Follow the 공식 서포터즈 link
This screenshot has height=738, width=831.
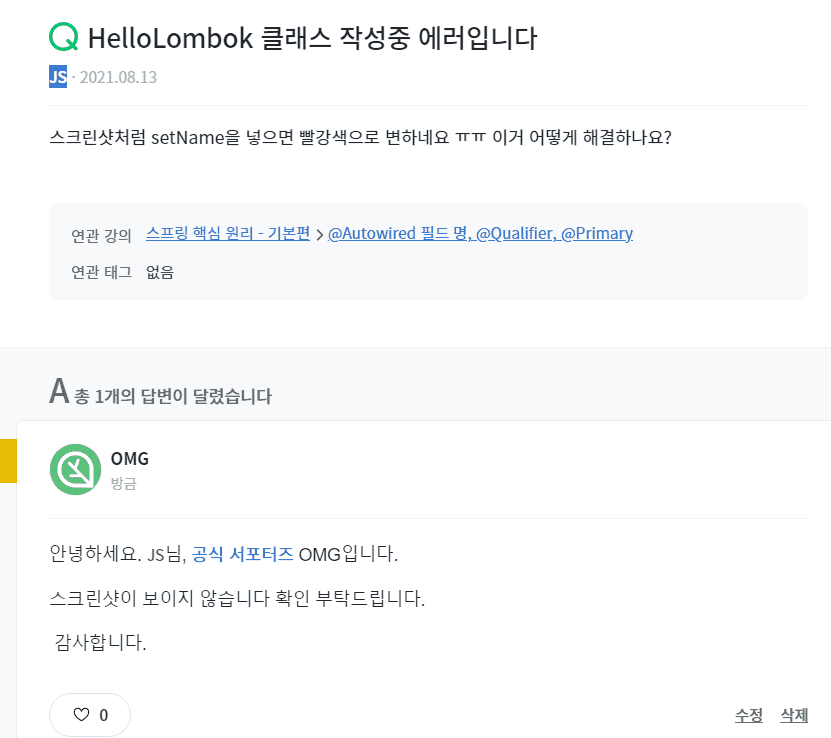[242, 553]
